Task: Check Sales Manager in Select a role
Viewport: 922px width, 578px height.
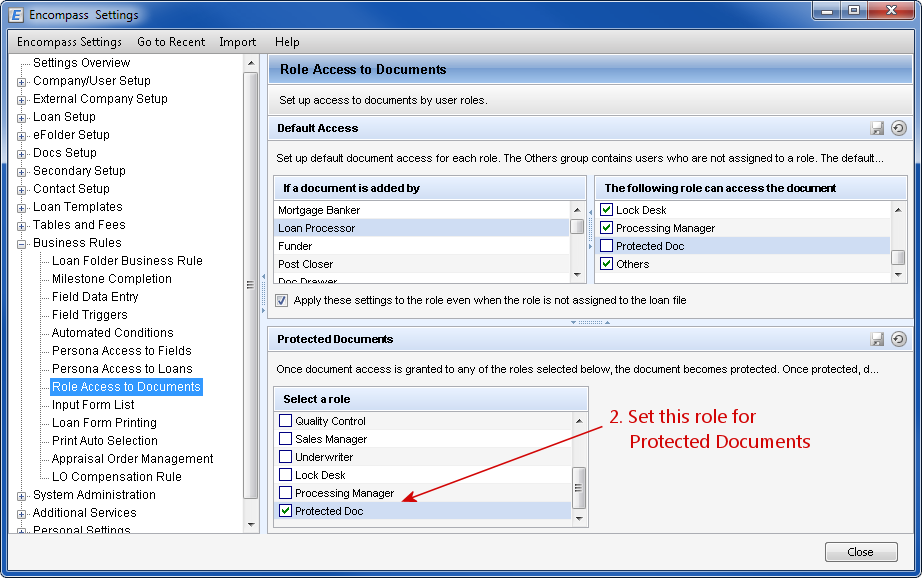Action: (x=285, y=439)
